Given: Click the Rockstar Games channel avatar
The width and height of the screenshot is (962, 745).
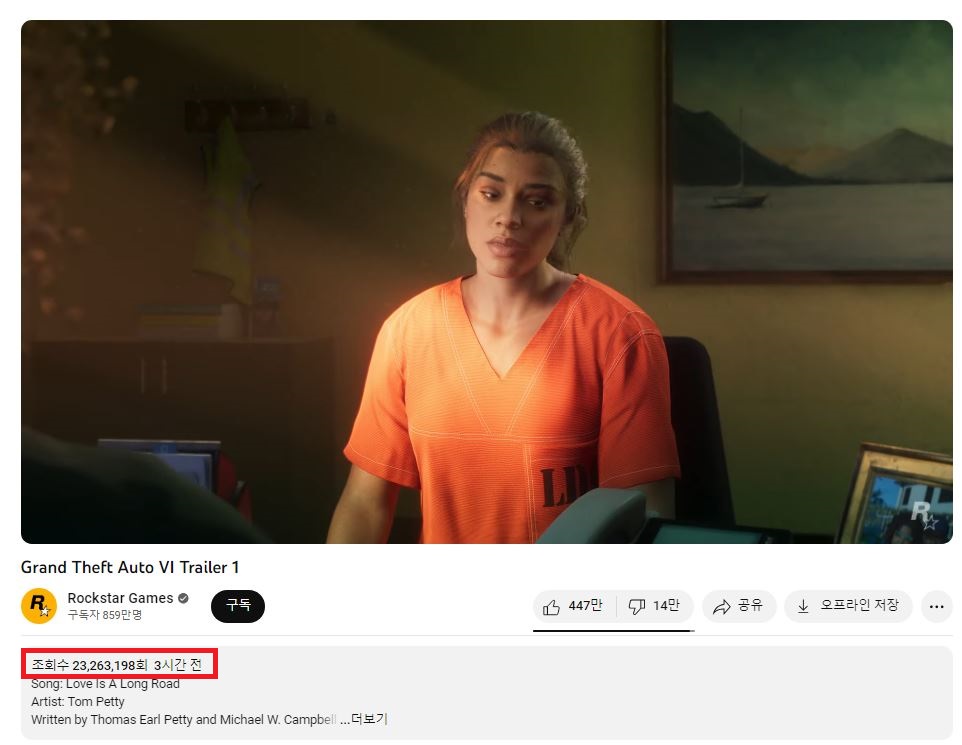Looking at the screenshot, I should point(39,606).
